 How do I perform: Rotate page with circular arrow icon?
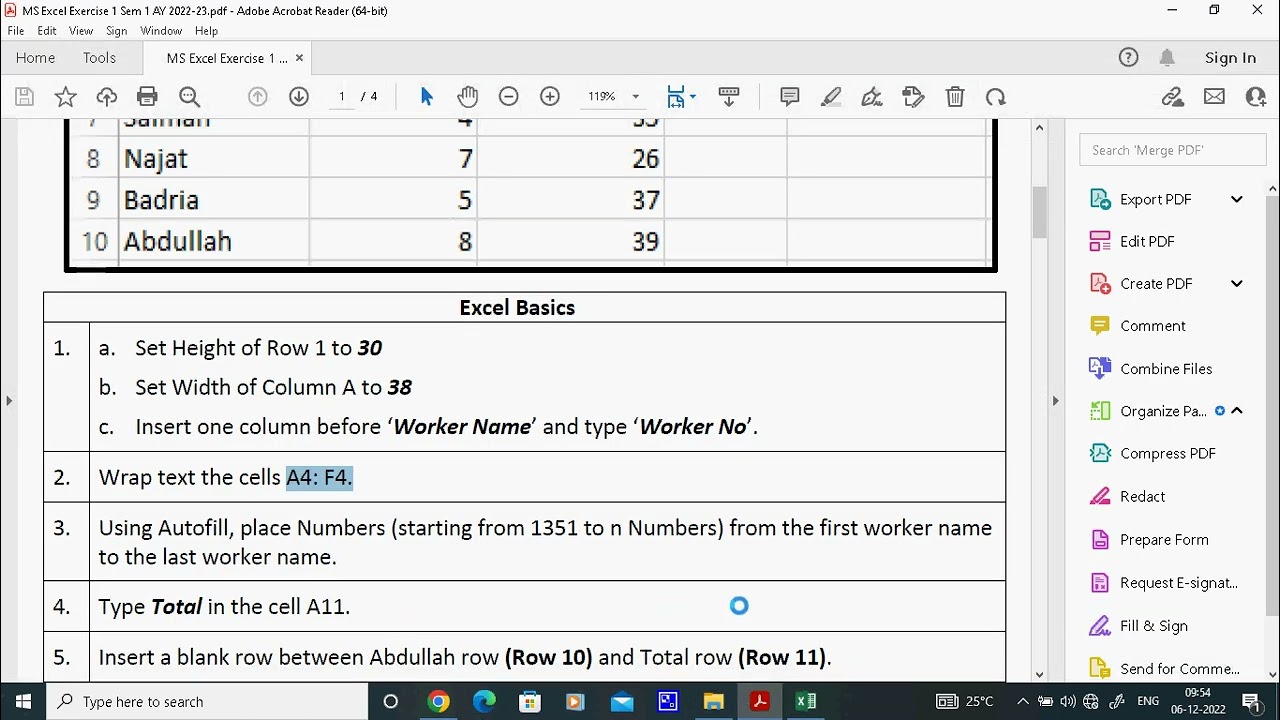996,97
